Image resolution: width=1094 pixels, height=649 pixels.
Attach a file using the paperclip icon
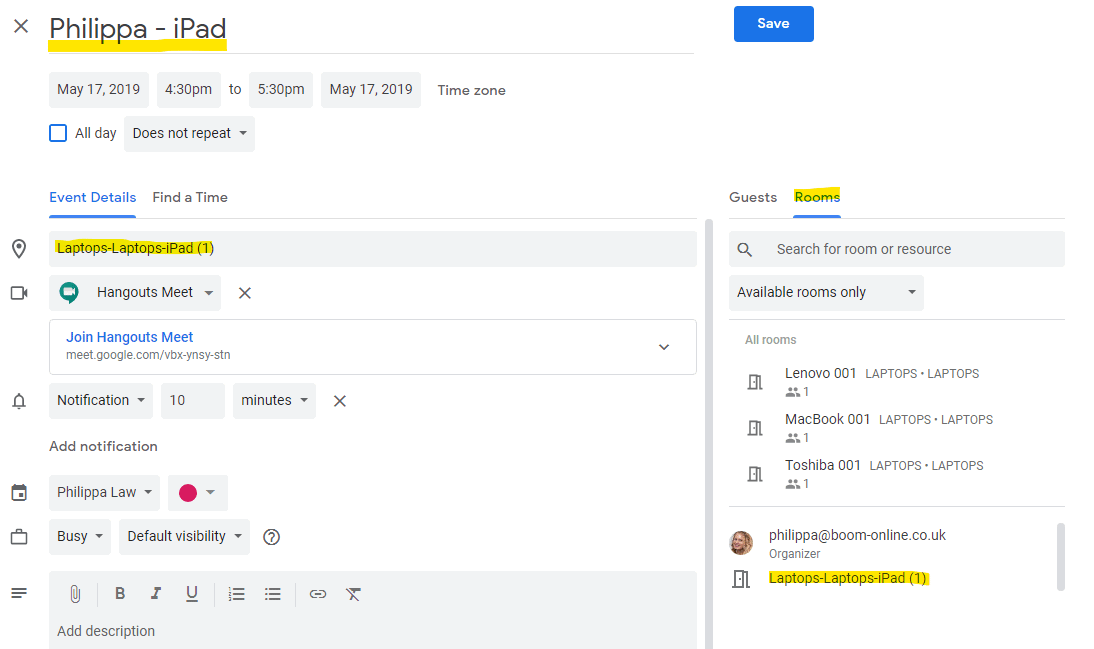tap(75, 593)
